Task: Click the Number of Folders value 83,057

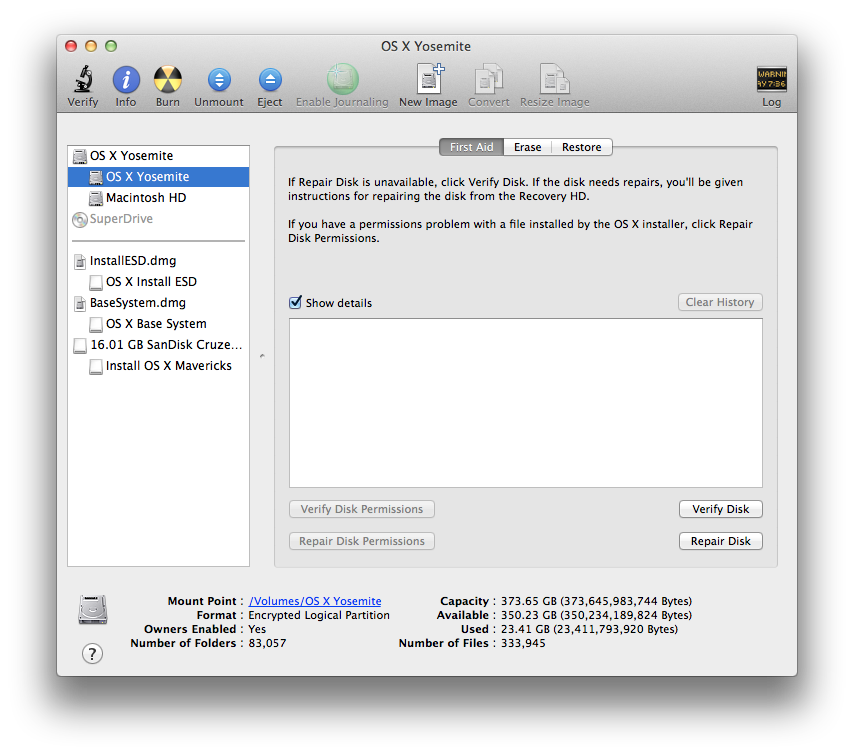Action: (267, 643)
